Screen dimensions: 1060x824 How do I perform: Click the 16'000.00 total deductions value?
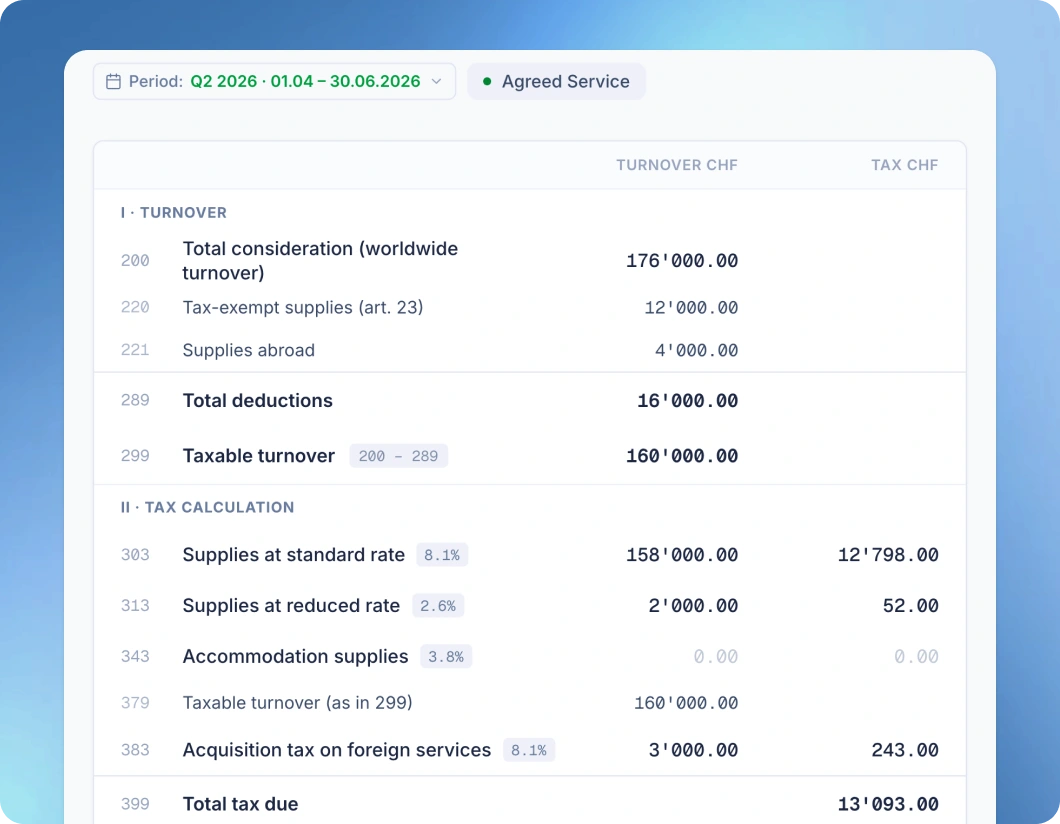(x=688, y=401)
